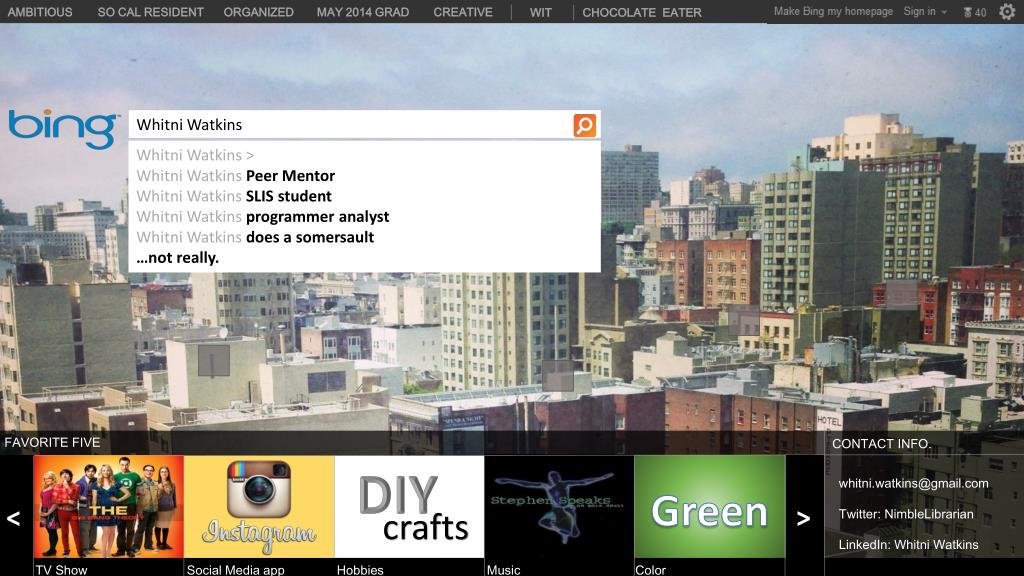This screenshot has width=1024, height=576.
Task: Click the FAVORITE FIVE heading
Action: point(52,442)
